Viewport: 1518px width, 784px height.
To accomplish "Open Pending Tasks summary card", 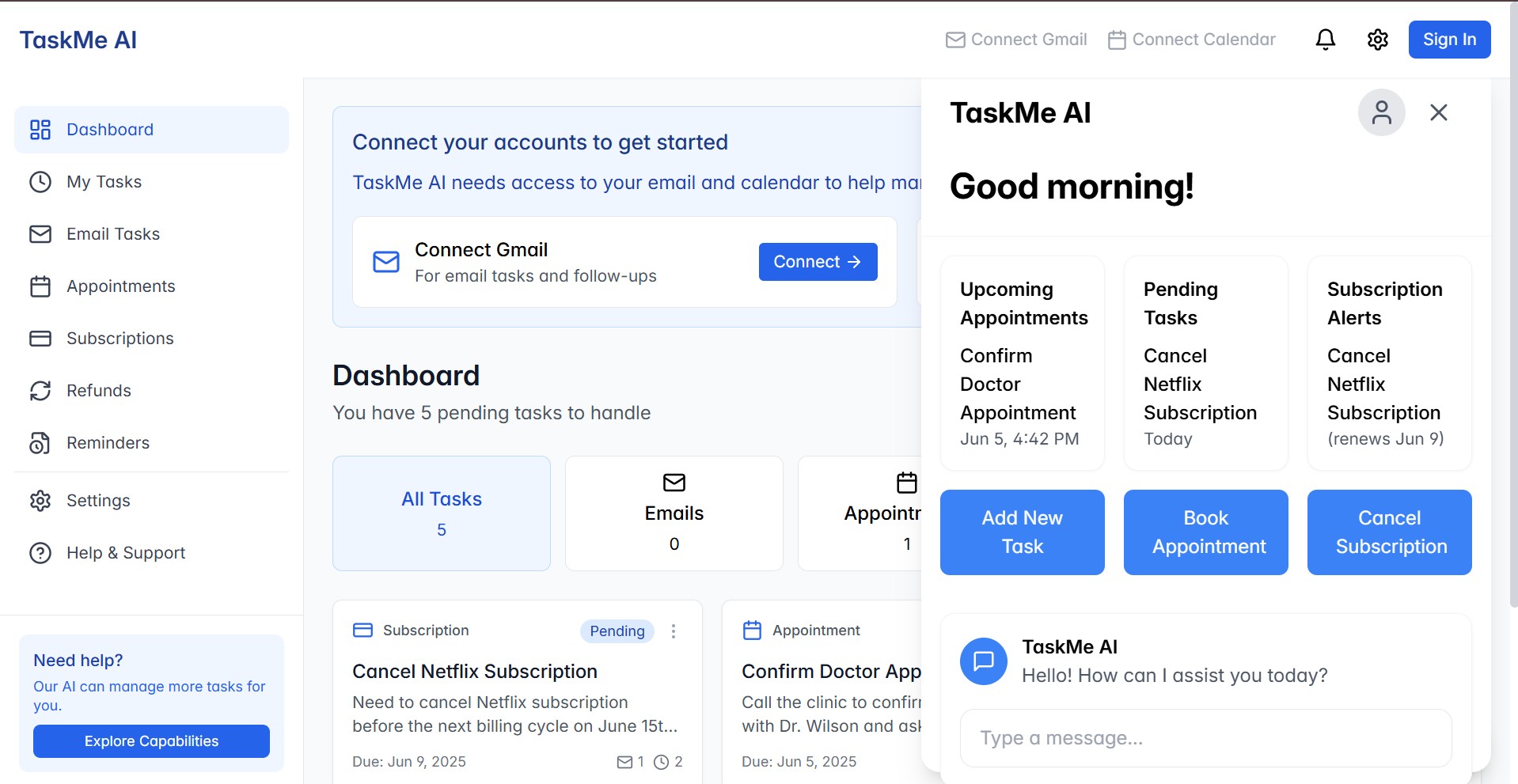I will coord(1205,363).
